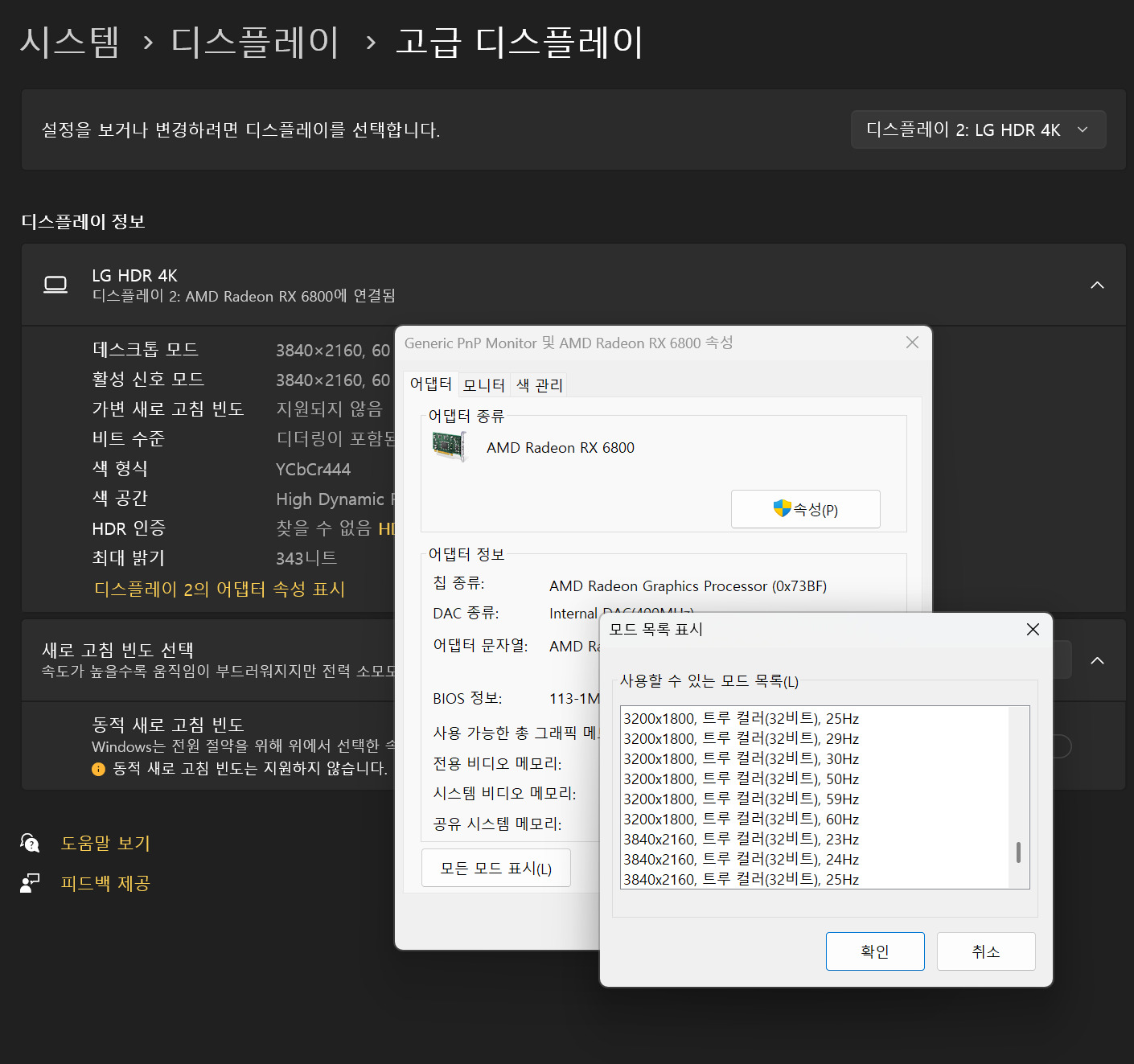
Task: Open the 도움말 보기 link
Action: pyautogui.click(x=105, y=843)
